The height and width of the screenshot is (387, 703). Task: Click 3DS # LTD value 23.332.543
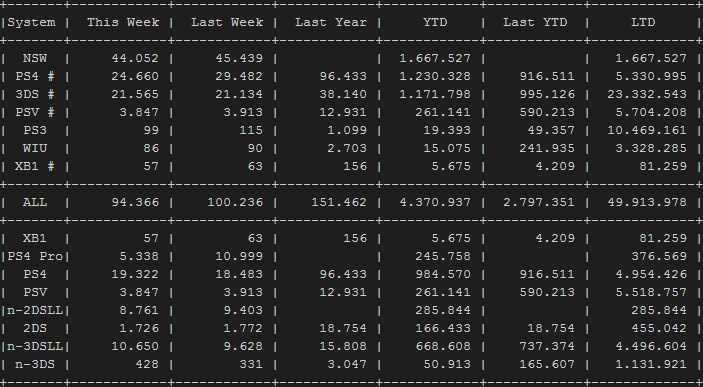click(647, 94)
